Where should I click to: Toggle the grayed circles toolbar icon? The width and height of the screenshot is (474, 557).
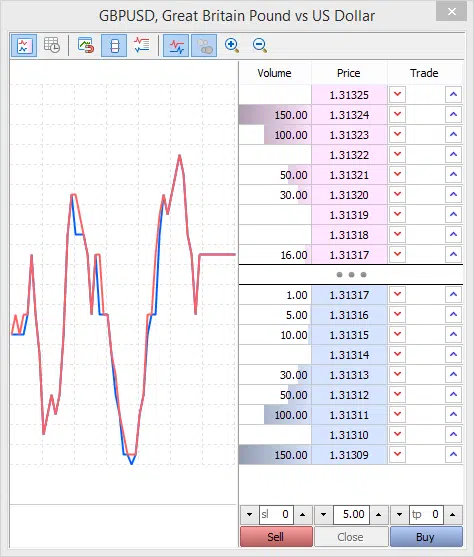pos(204,45)
